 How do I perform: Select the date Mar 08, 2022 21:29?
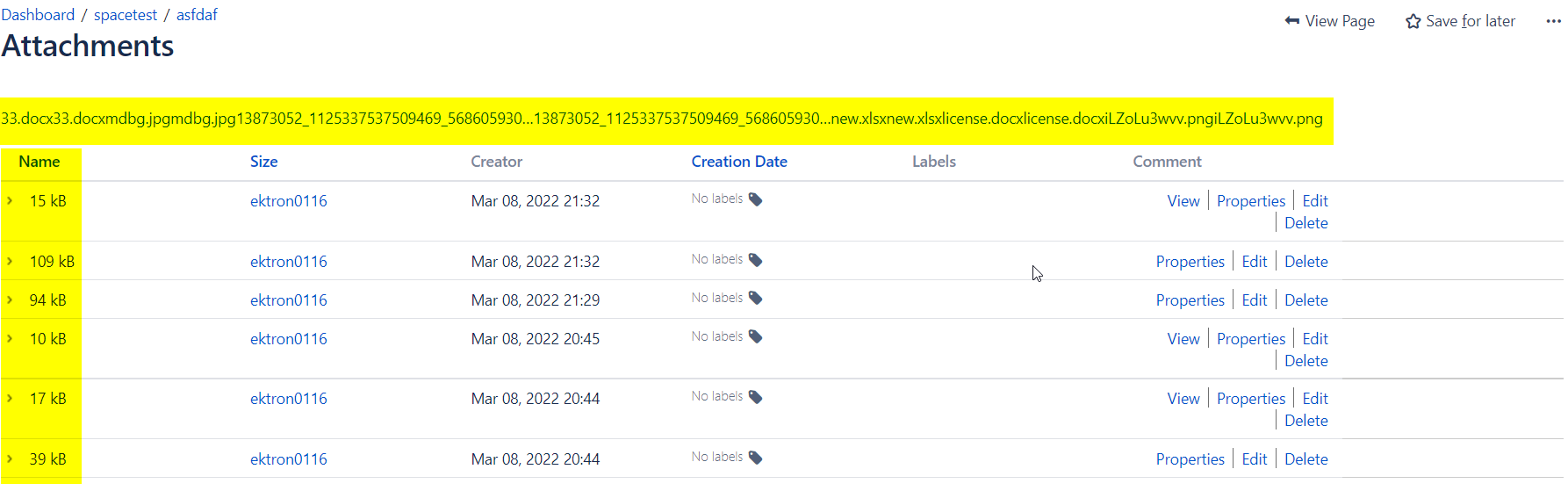tap(536, 300)
